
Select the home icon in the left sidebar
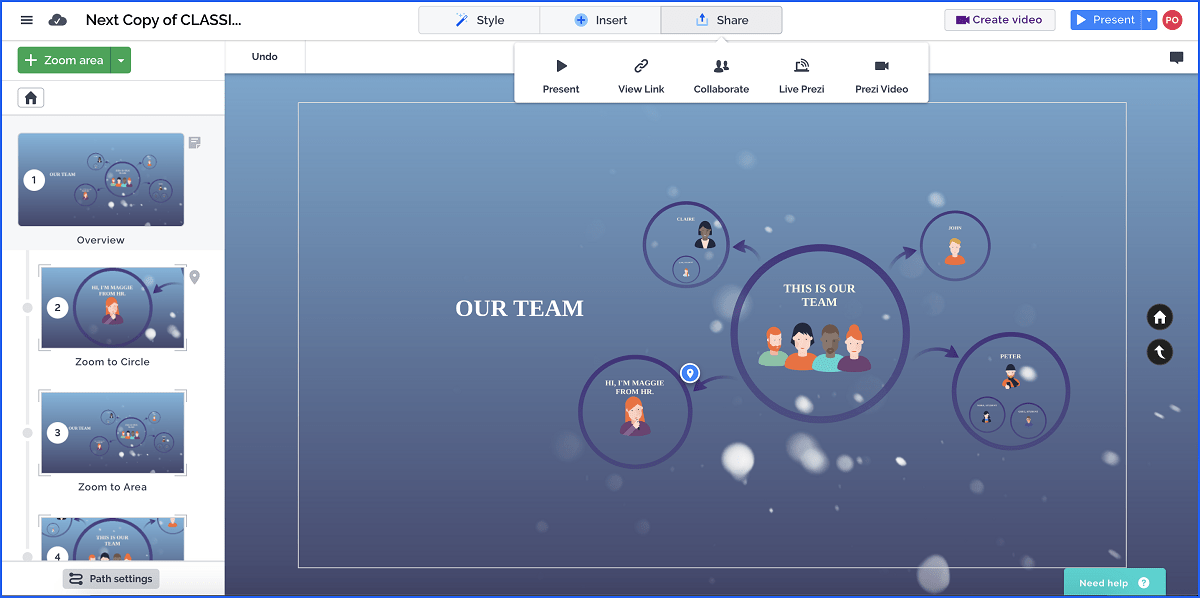(30, 97)
